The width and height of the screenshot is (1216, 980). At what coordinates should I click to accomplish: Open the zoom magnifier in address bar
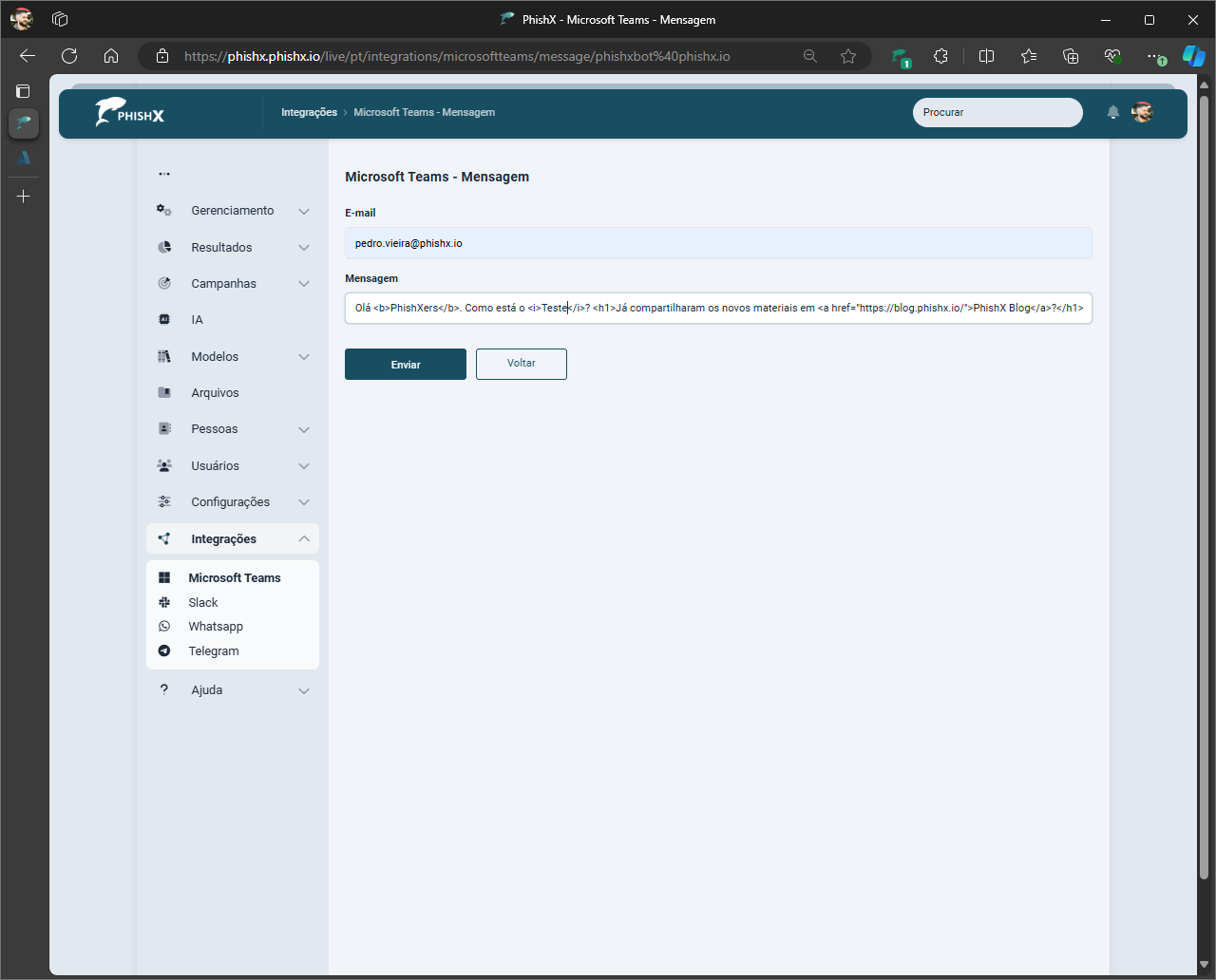[810, 56]
